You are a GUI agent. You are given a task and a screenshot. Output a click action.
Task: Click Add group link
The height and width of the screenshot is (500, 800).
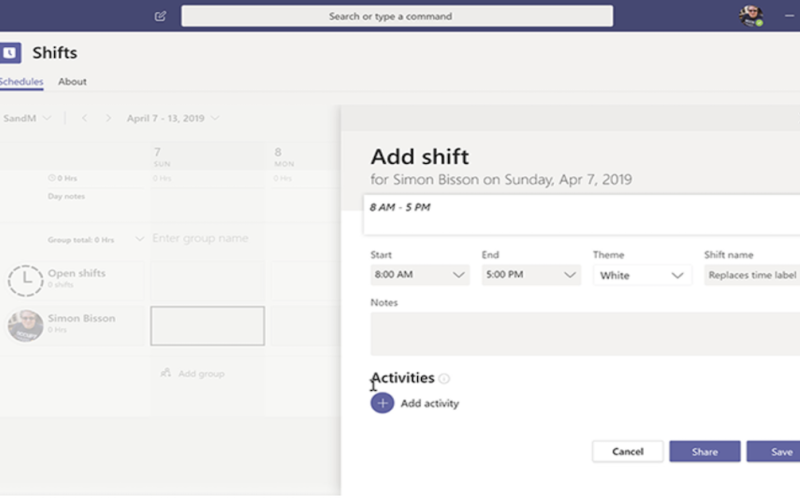(x=201, y=373)
